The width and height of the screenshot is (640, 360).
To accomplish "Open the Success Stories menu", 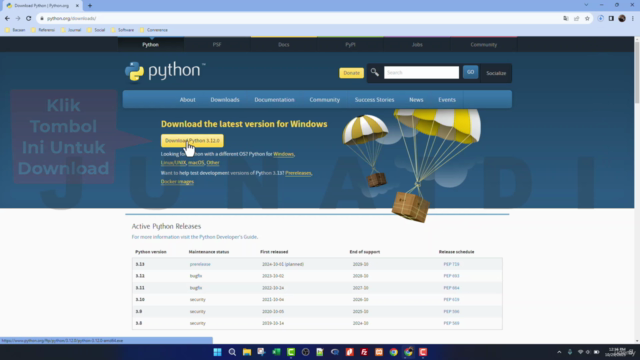I will point(374,100).
